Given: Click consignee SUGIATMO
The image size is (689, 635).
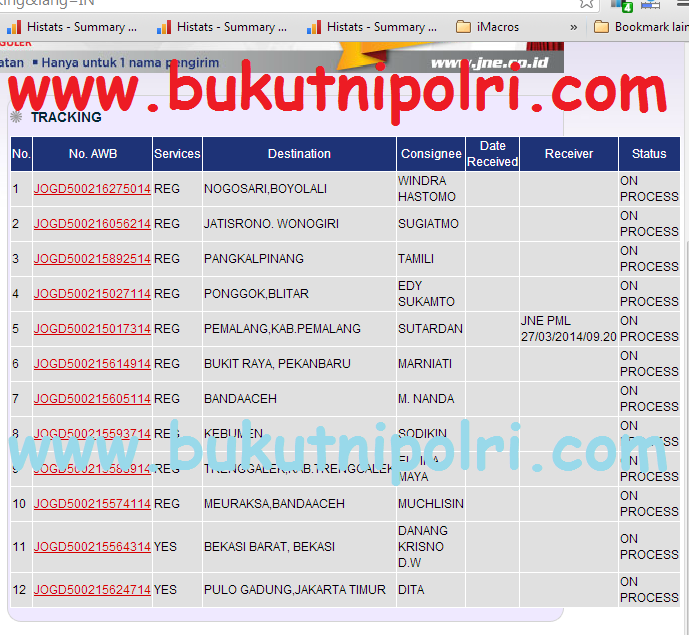Looking at the screenshot, I should pos(428,224).
